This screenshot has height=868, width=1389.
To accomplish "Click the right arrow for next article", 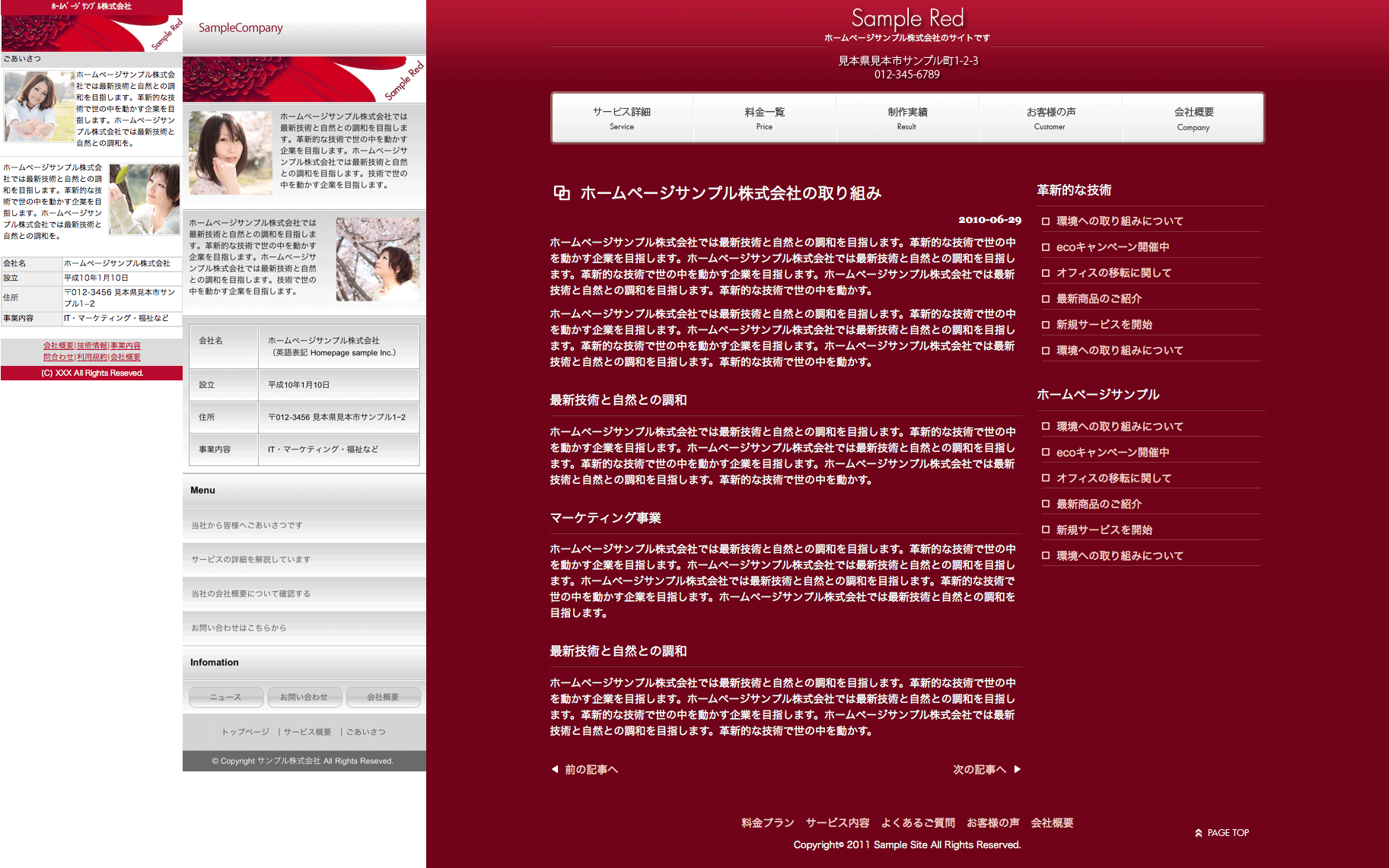I will coord(1017,769).
